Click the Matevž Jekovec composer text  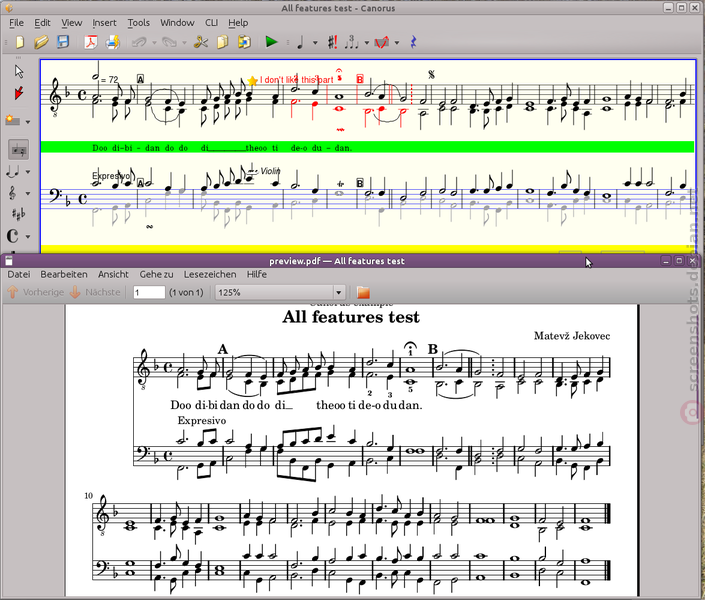(572, 336)
